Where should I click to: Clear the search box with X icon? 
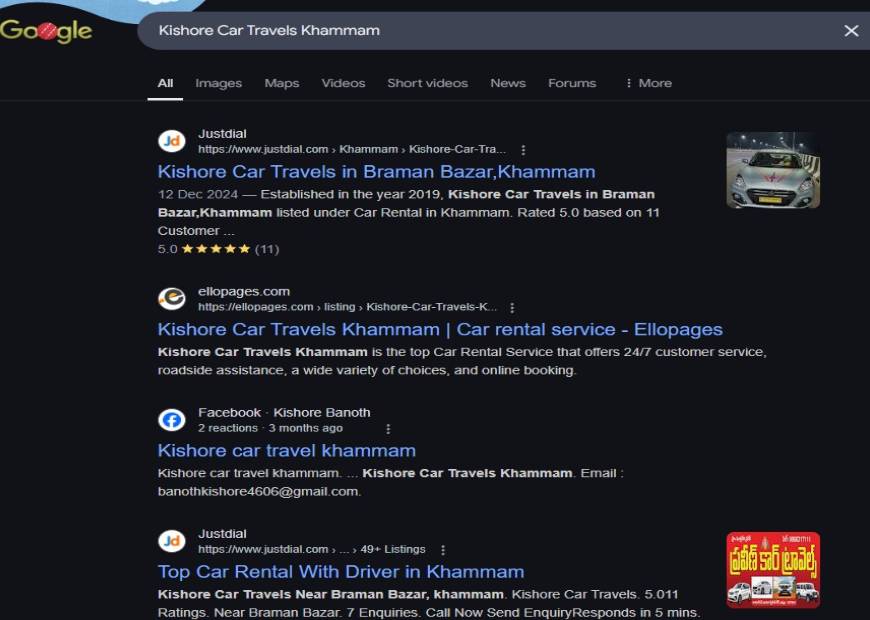pos(851,31)
